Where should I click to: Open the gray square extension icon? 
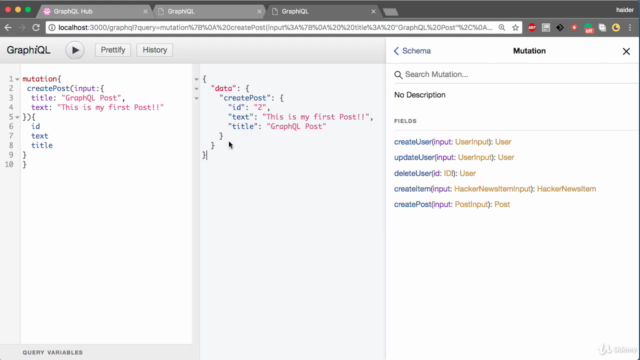pyautogui.click(x=546, y=28)
